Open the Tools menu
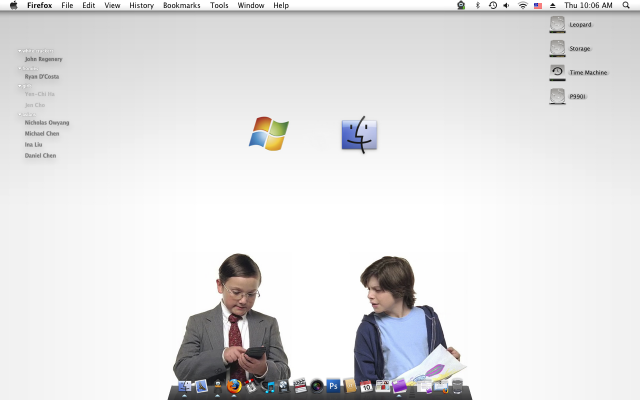 [x=219, y=5]
